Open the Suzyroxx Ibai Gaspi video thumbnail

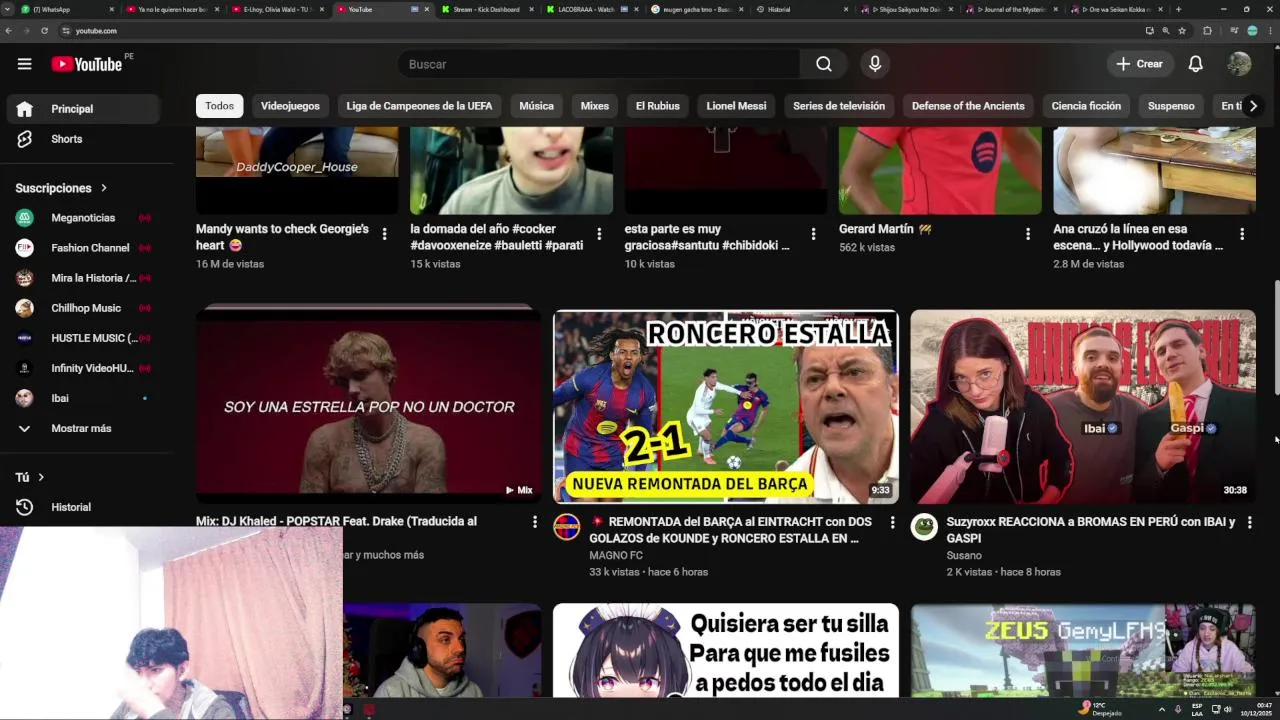pyautogui.click(x=1083, y=407)
